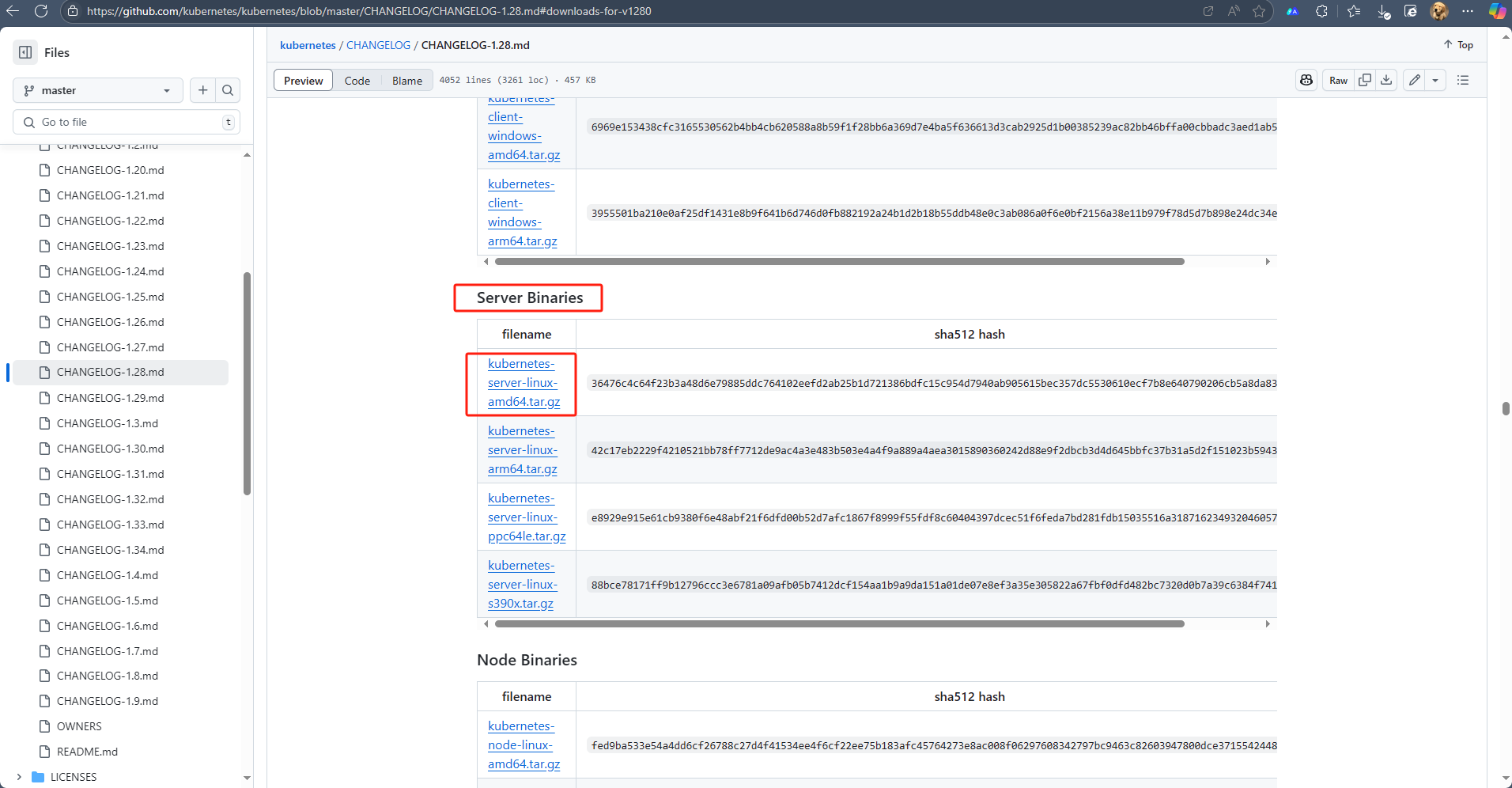Jump to Top of the page
Image resolution: width=1512 pixels, height=788 pixels.
1458,45
